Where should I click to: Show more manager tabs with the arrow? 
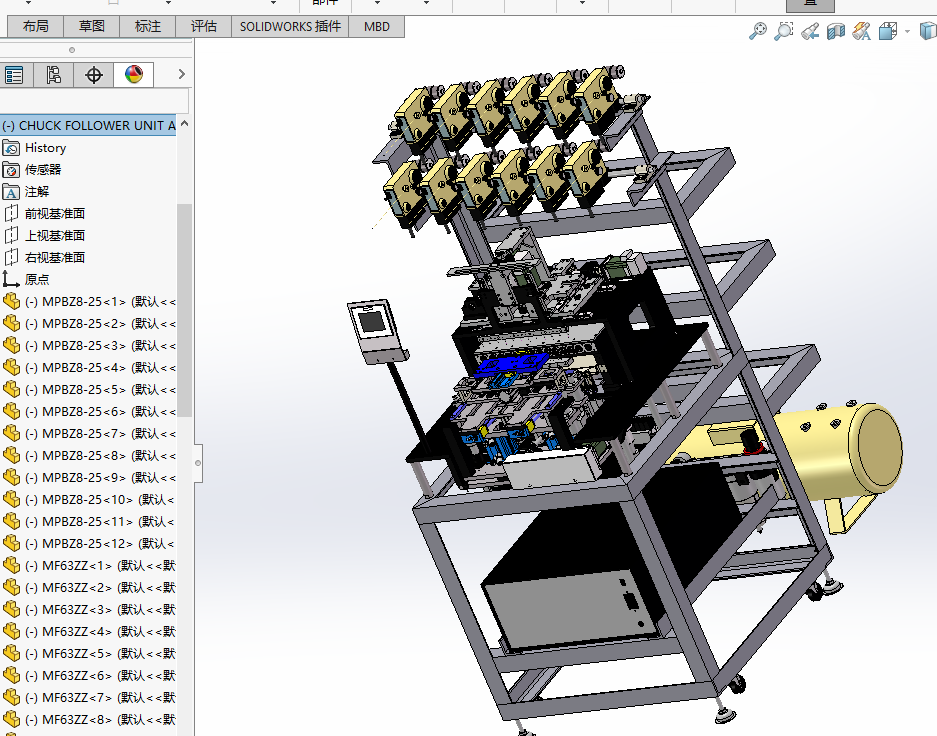182,74
